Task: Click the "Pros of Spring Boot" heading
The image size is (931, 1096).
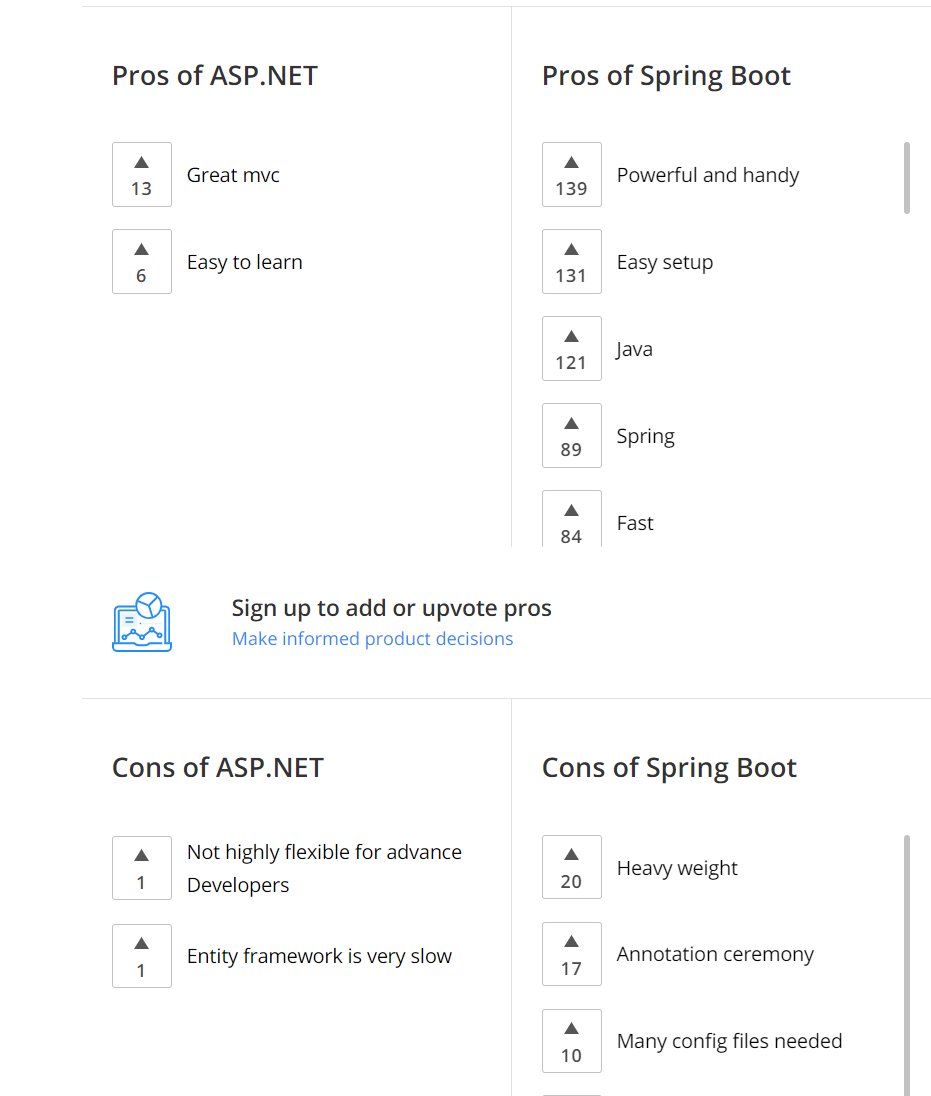Action: 666,76
